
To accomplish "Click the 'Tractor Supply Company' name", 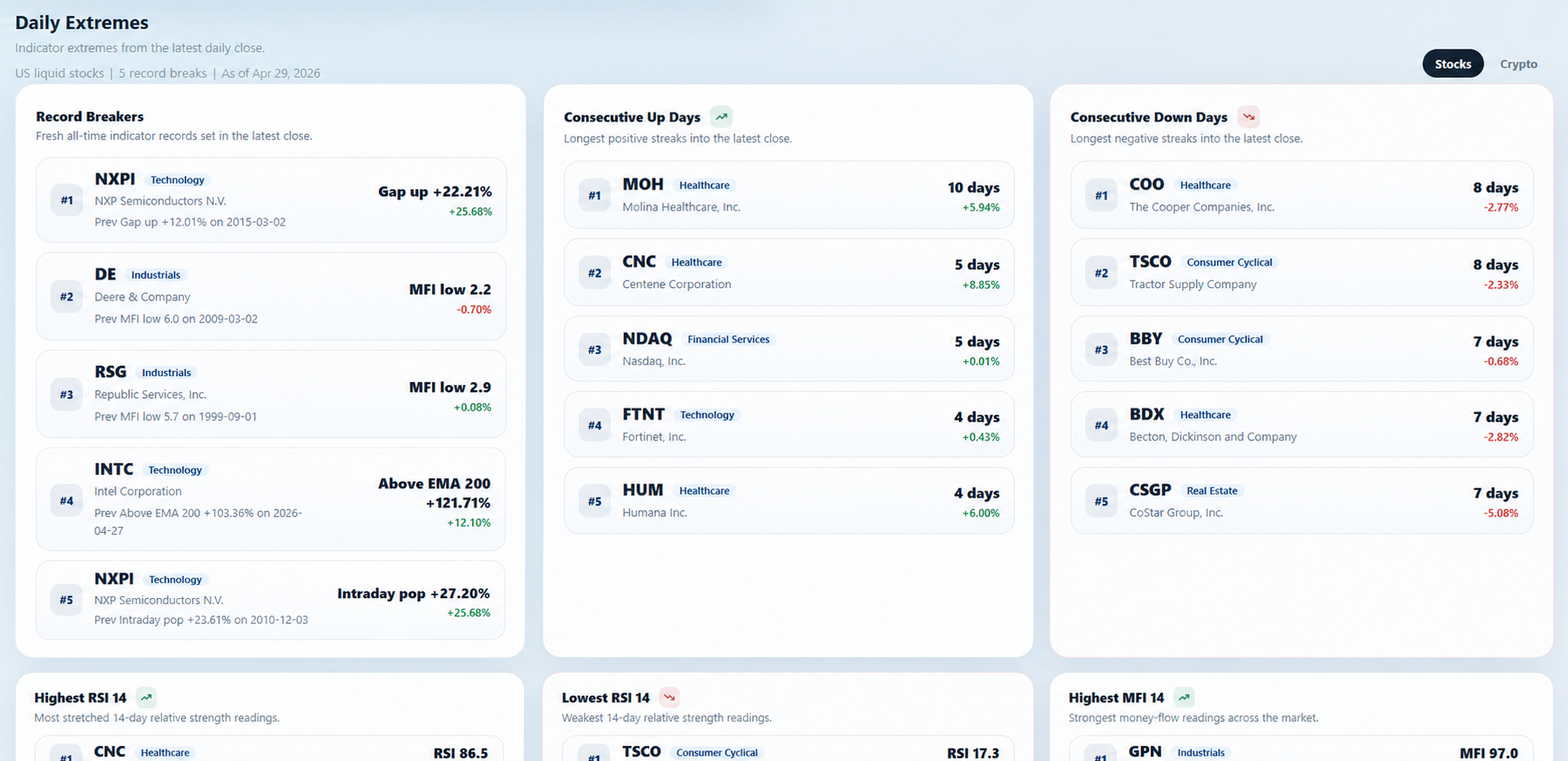I will tap(1193, 285).
